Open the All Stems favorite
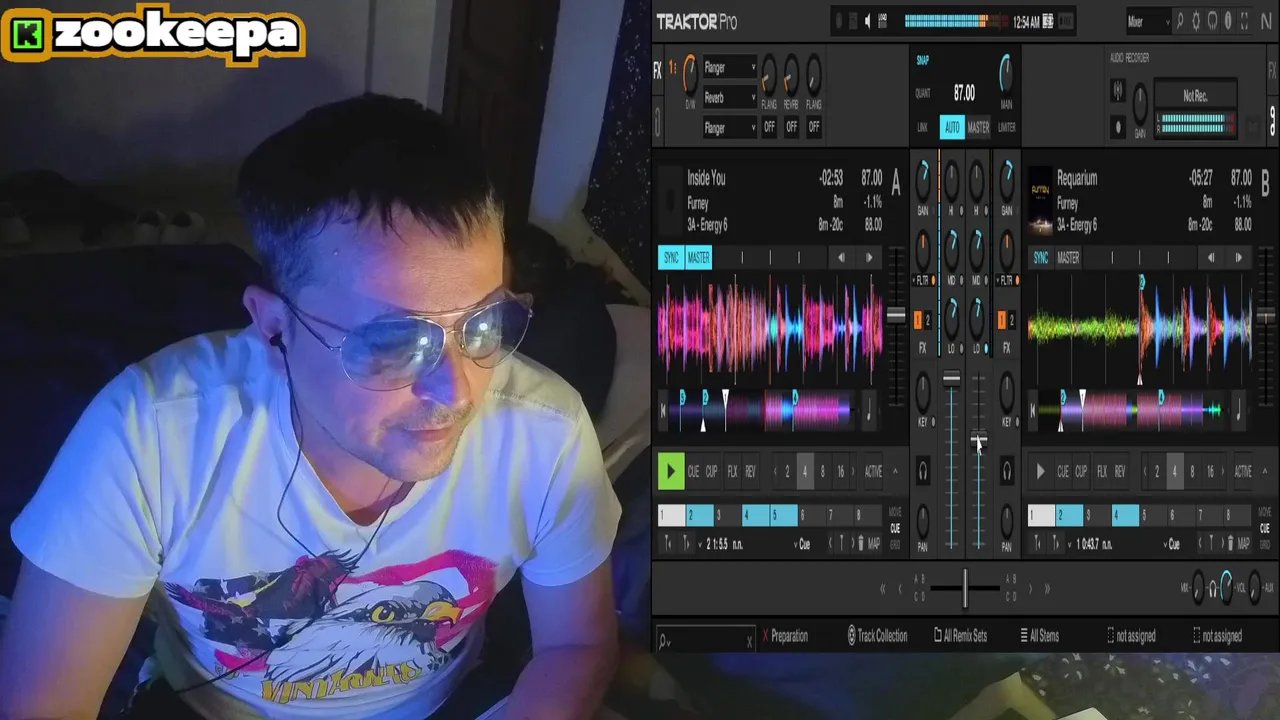 (x=1040, y=636)
